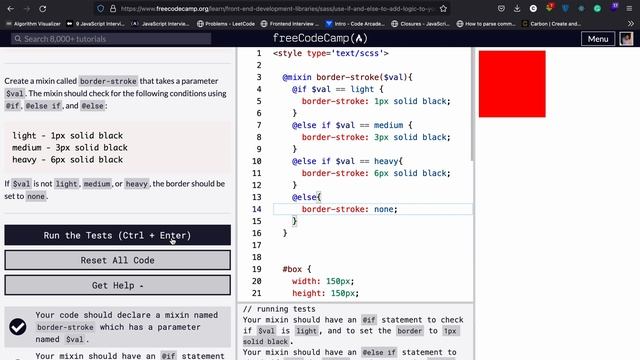Click the @if $val == light line
Image resolution: width=640 pixels, height=360 pixels.
338,89
